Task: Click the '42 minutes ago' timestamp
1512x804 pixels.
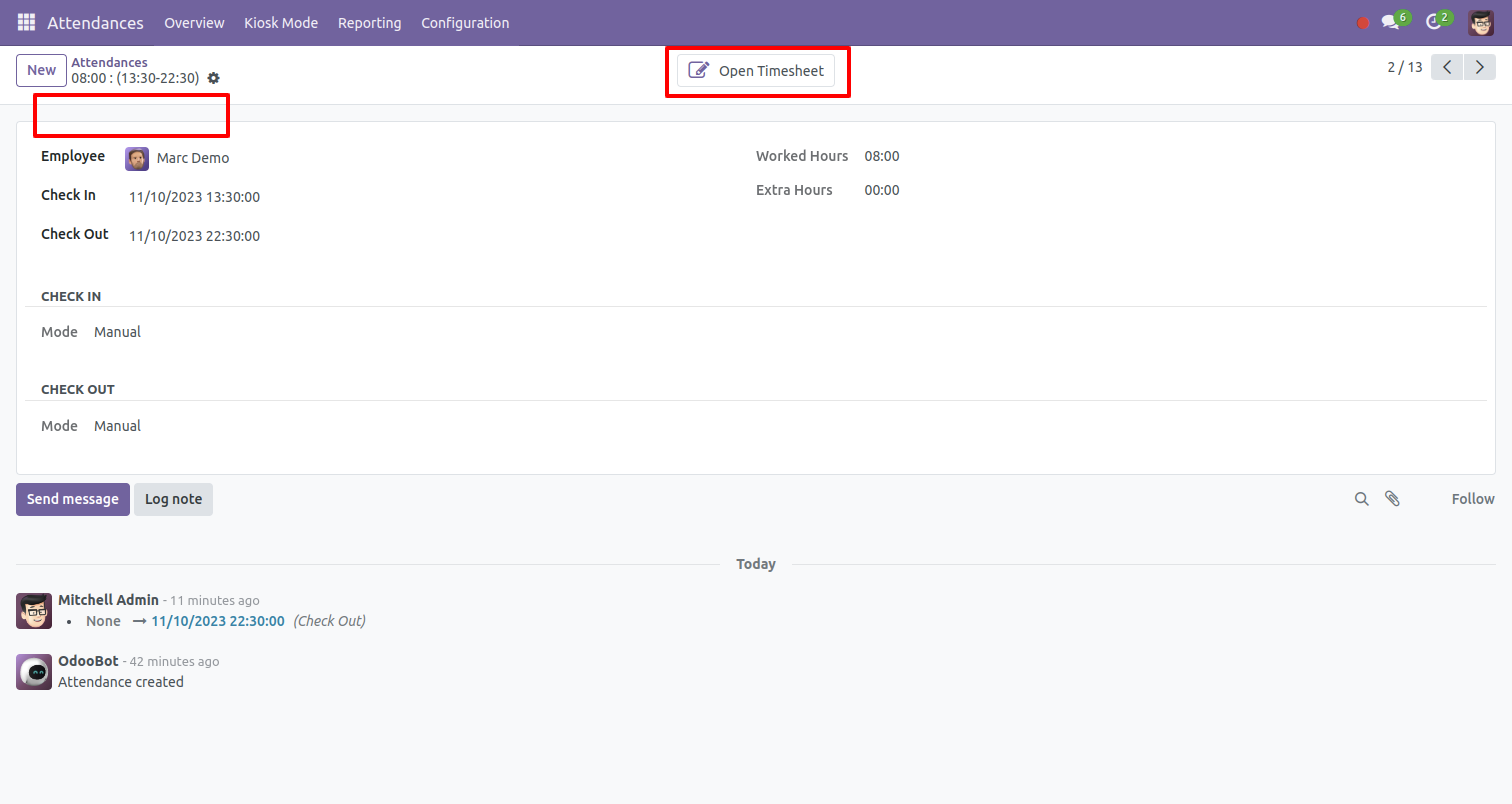Action: click(175, 662)
